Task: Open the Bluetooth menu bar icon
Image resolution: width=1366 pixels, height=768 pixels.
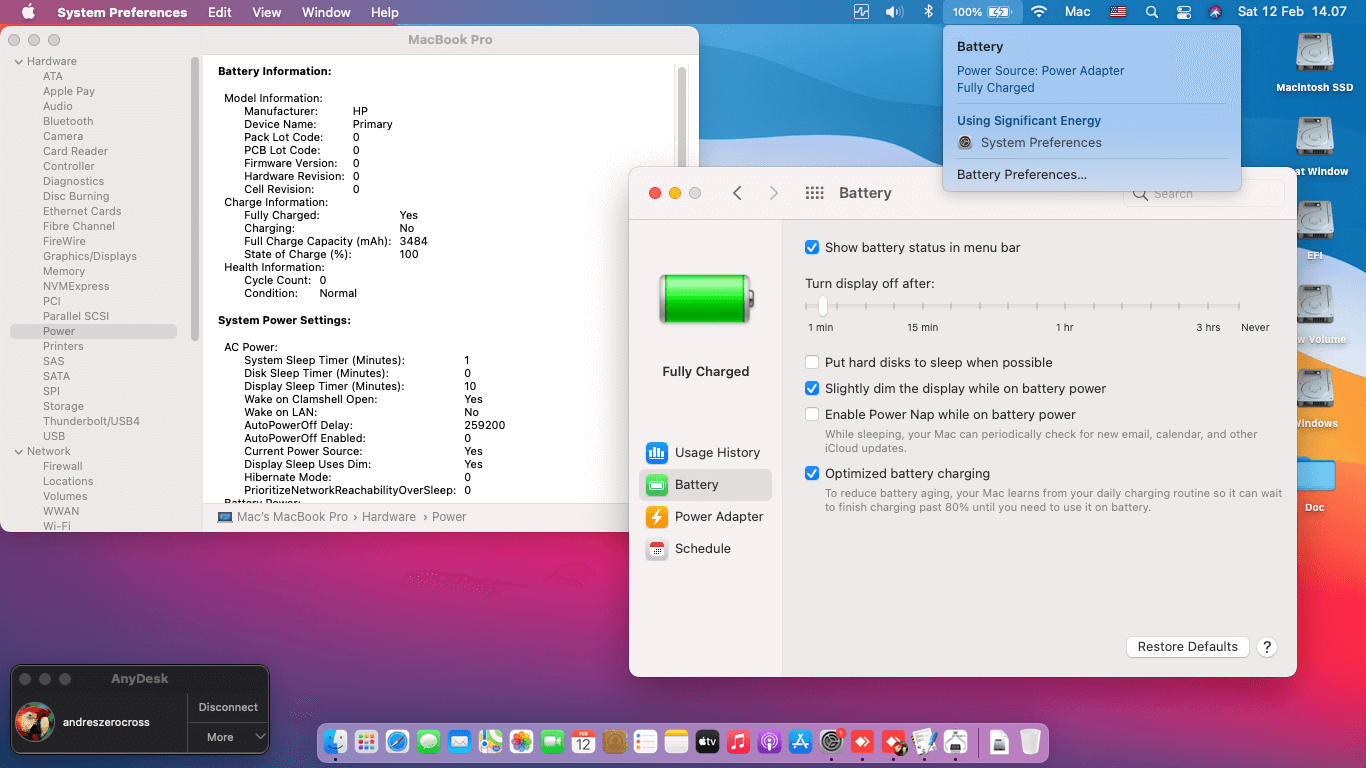Action: 928,12
